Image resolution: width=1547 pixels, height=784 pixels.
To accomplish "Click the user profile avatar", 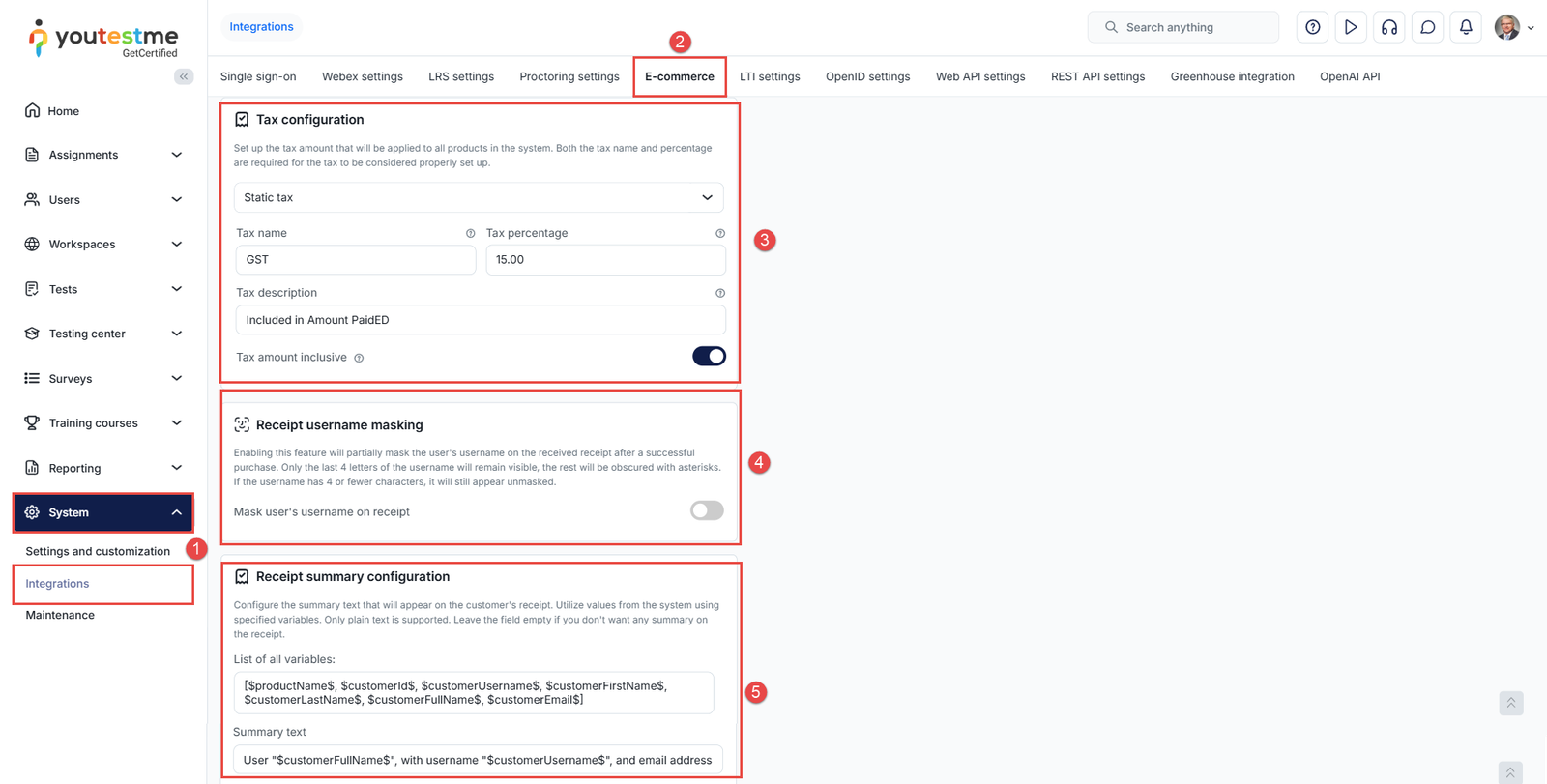I will pyautogui.click(x=1506, y=27).
